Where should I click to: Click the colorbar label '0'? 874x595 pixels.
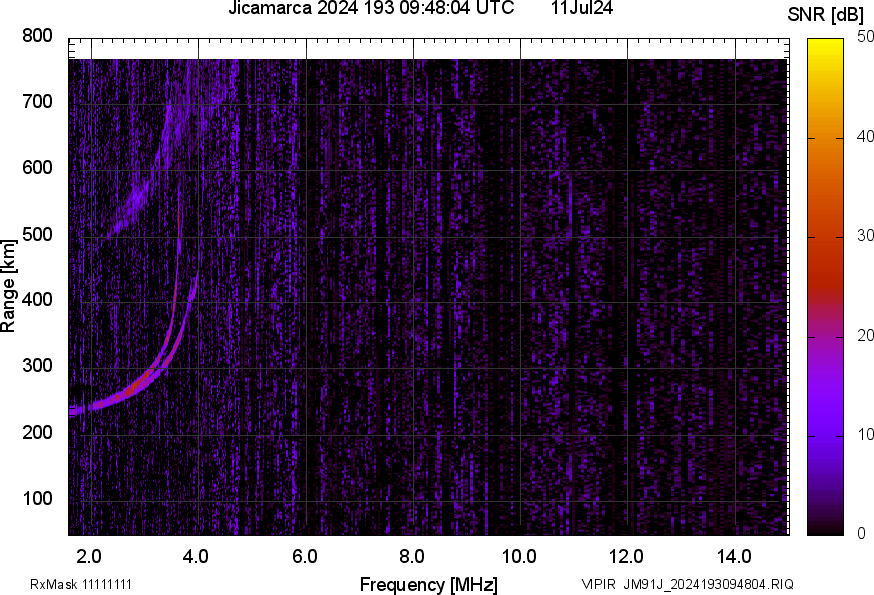tap(862, 534)
